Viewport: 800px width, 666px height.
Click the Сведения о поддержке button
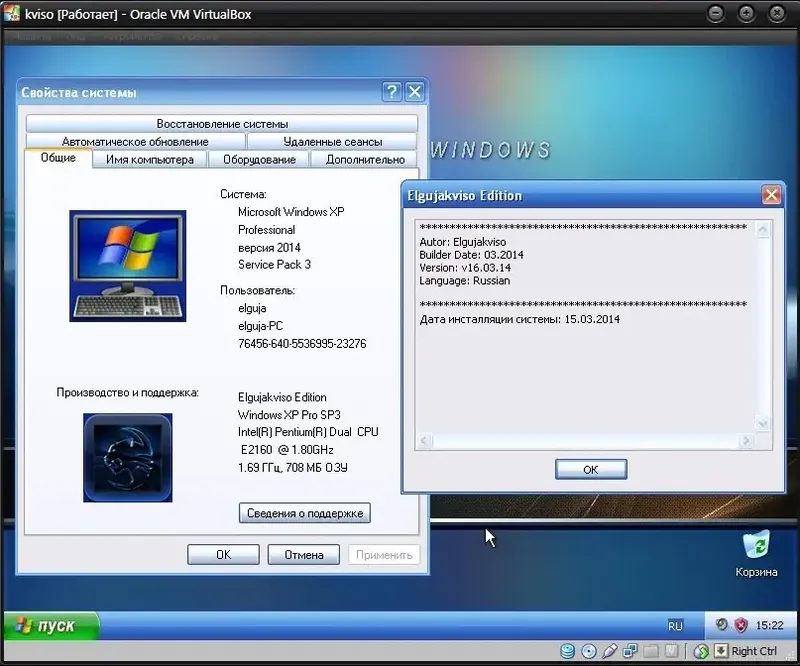click(305, 513)
